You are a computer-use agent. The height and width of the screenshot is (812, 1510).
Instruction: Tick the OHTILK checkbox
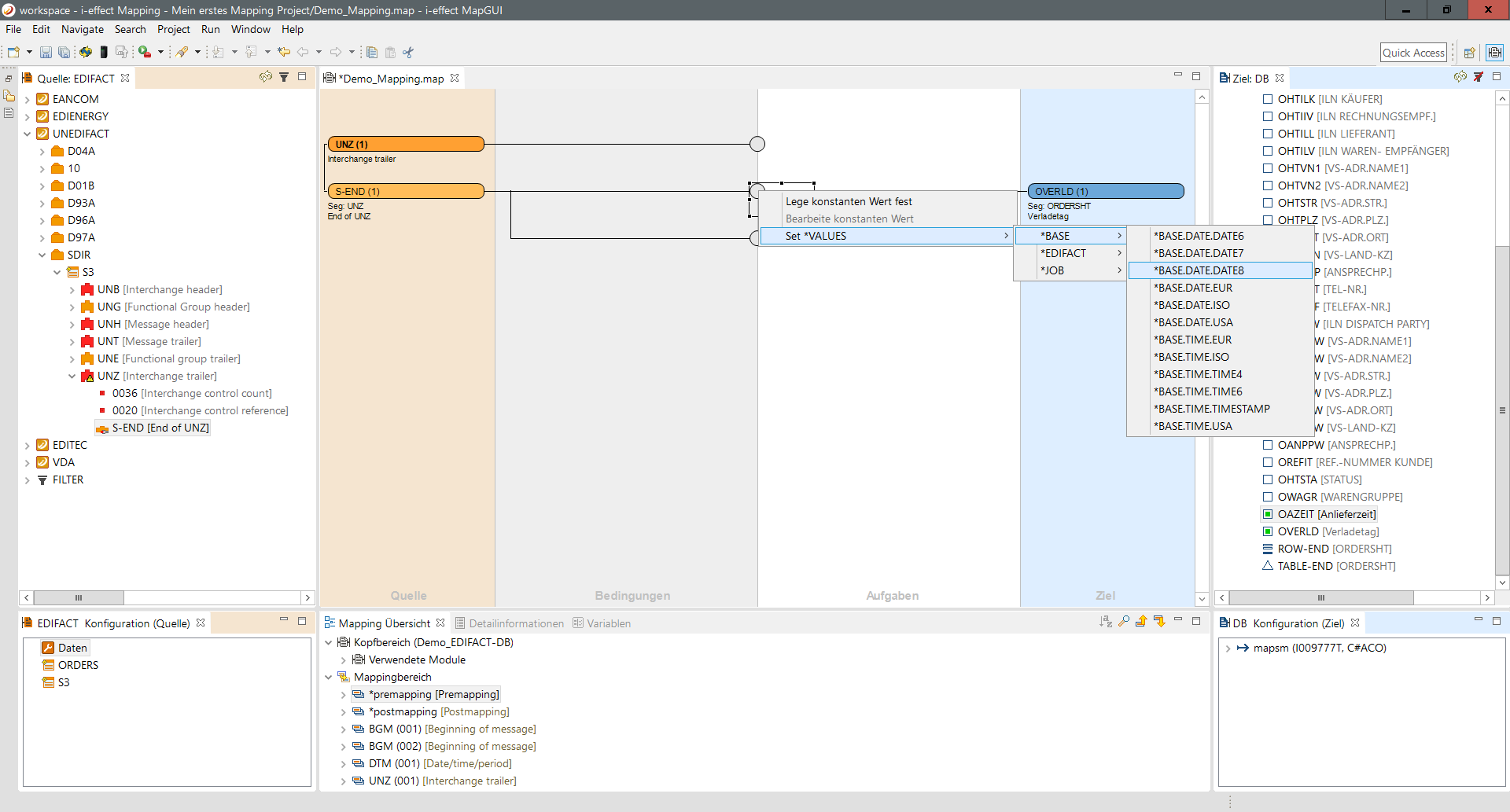pos(1268,99)
